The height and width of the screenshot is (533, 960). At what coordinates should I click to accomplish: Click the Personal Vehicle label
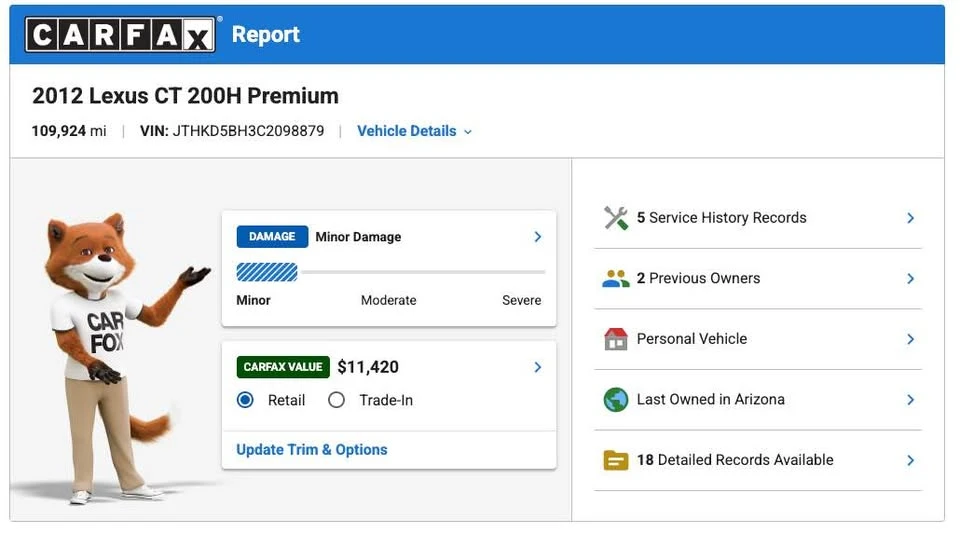[692, 339]
